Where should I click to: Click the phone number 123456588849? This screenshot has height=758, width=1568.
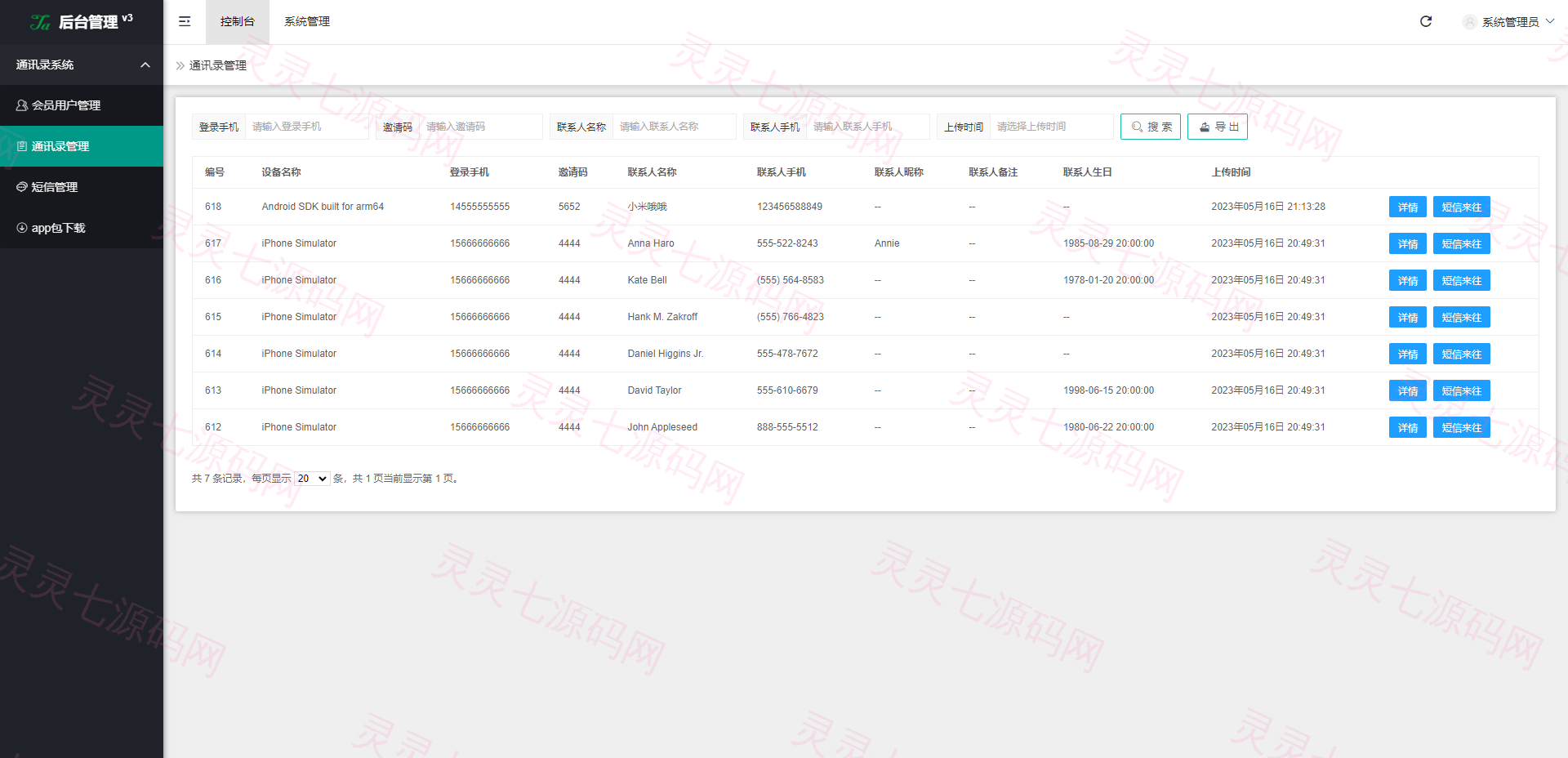point(790,207)
